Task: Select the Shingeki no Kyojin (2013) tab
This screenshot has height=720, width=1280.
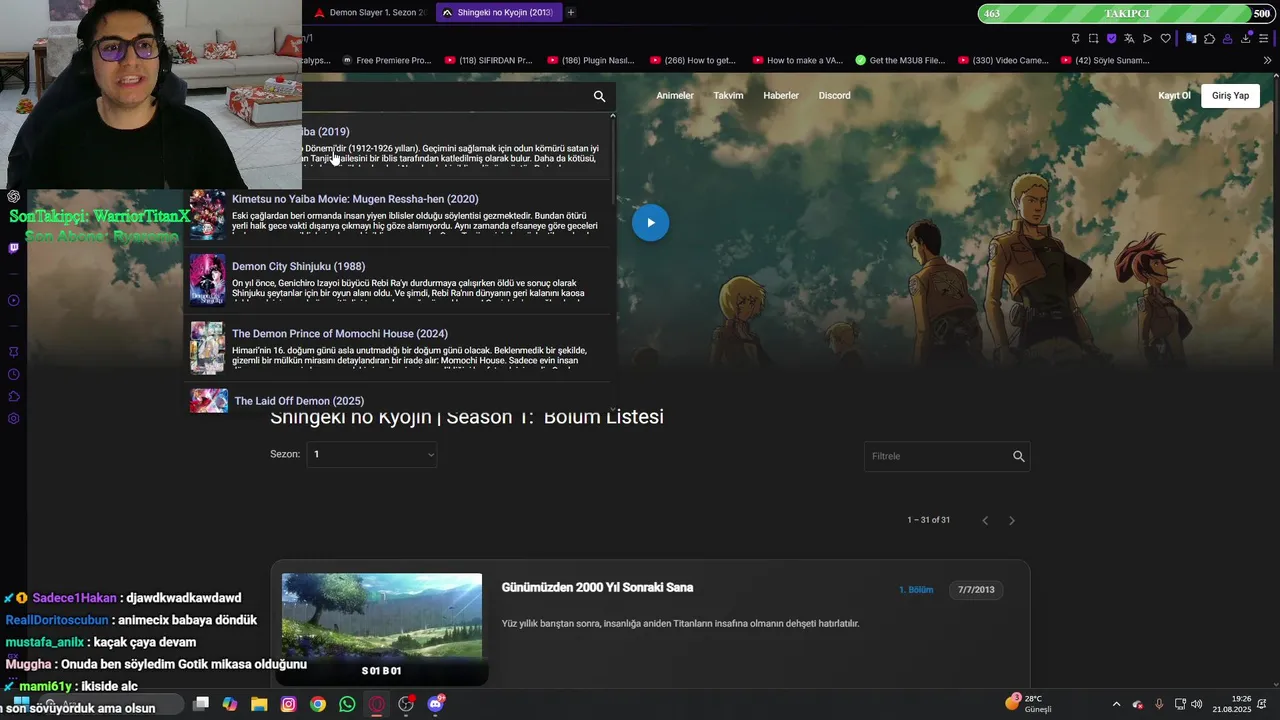Action: click(498, 12)
